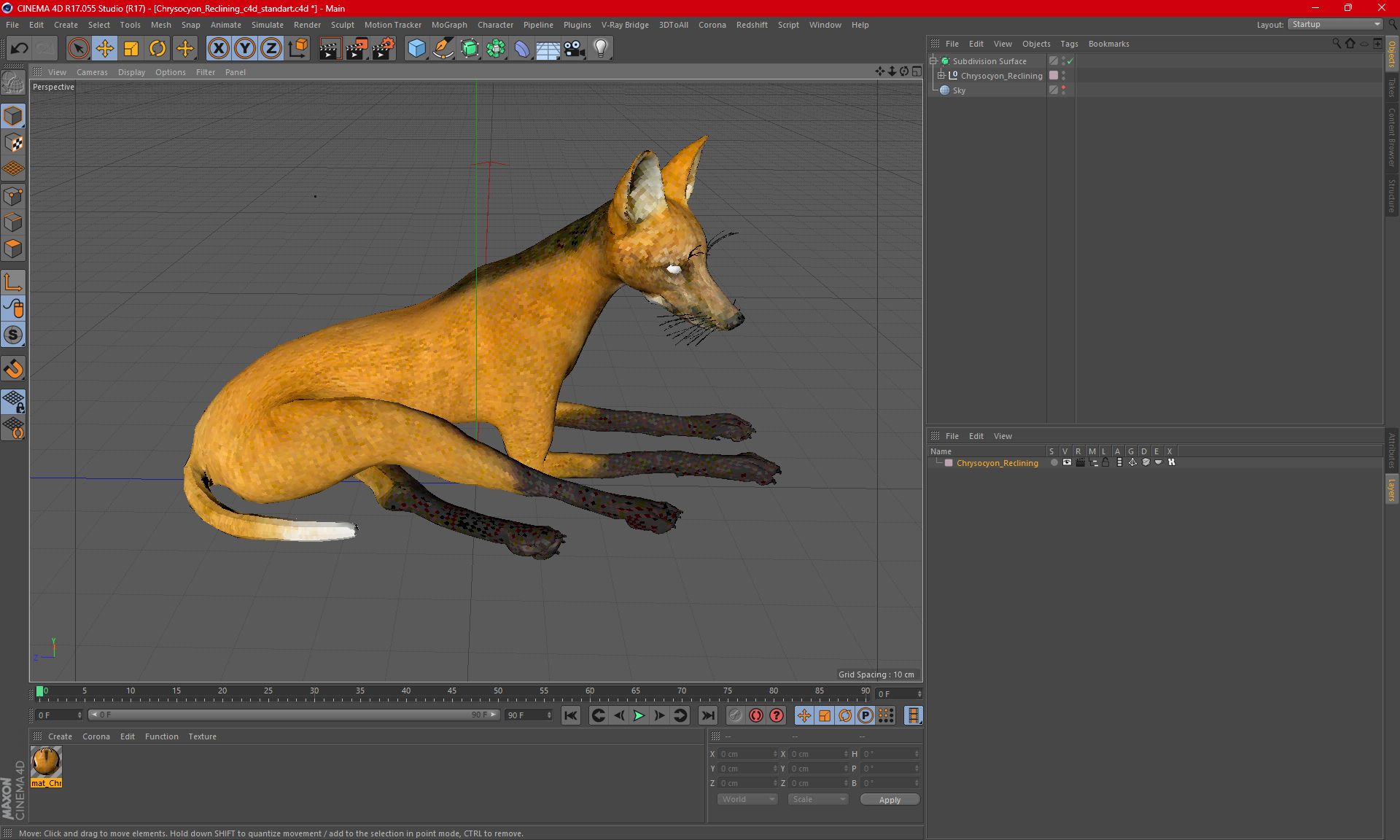The height and width of the screenshot is (840, 1400).
Task: Click the timeline preview range slider bar
Action: 294,715
